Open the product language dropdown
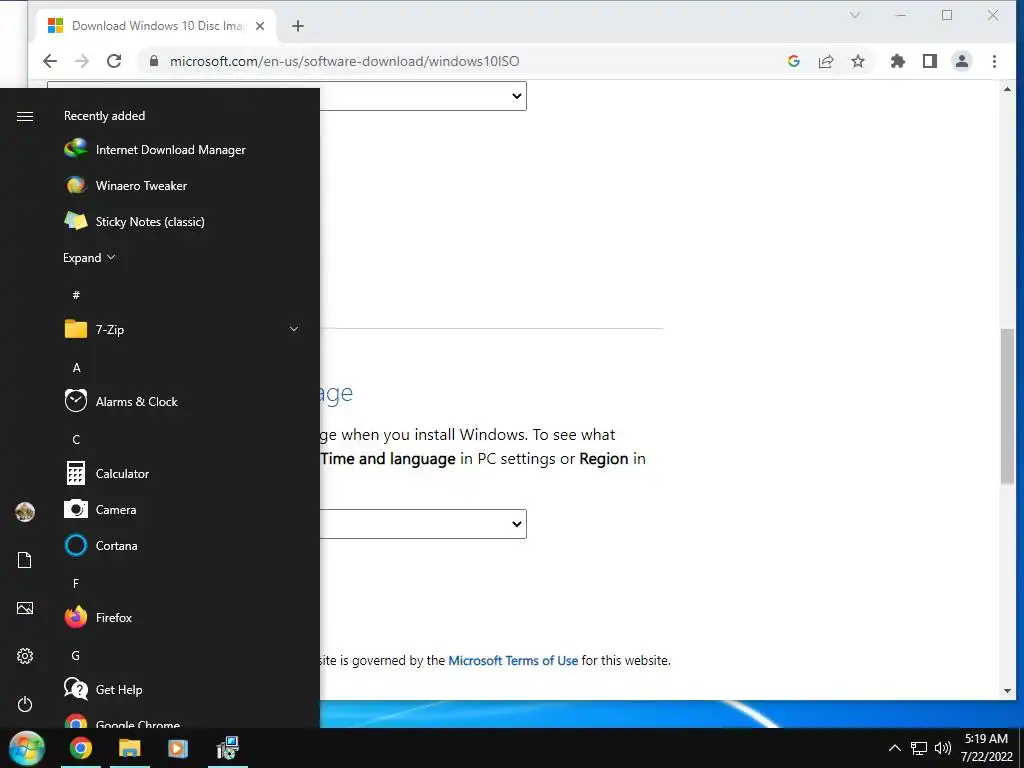Image resolution: width=1024 pixels, height=768 pixels. (x=423, y=524)
